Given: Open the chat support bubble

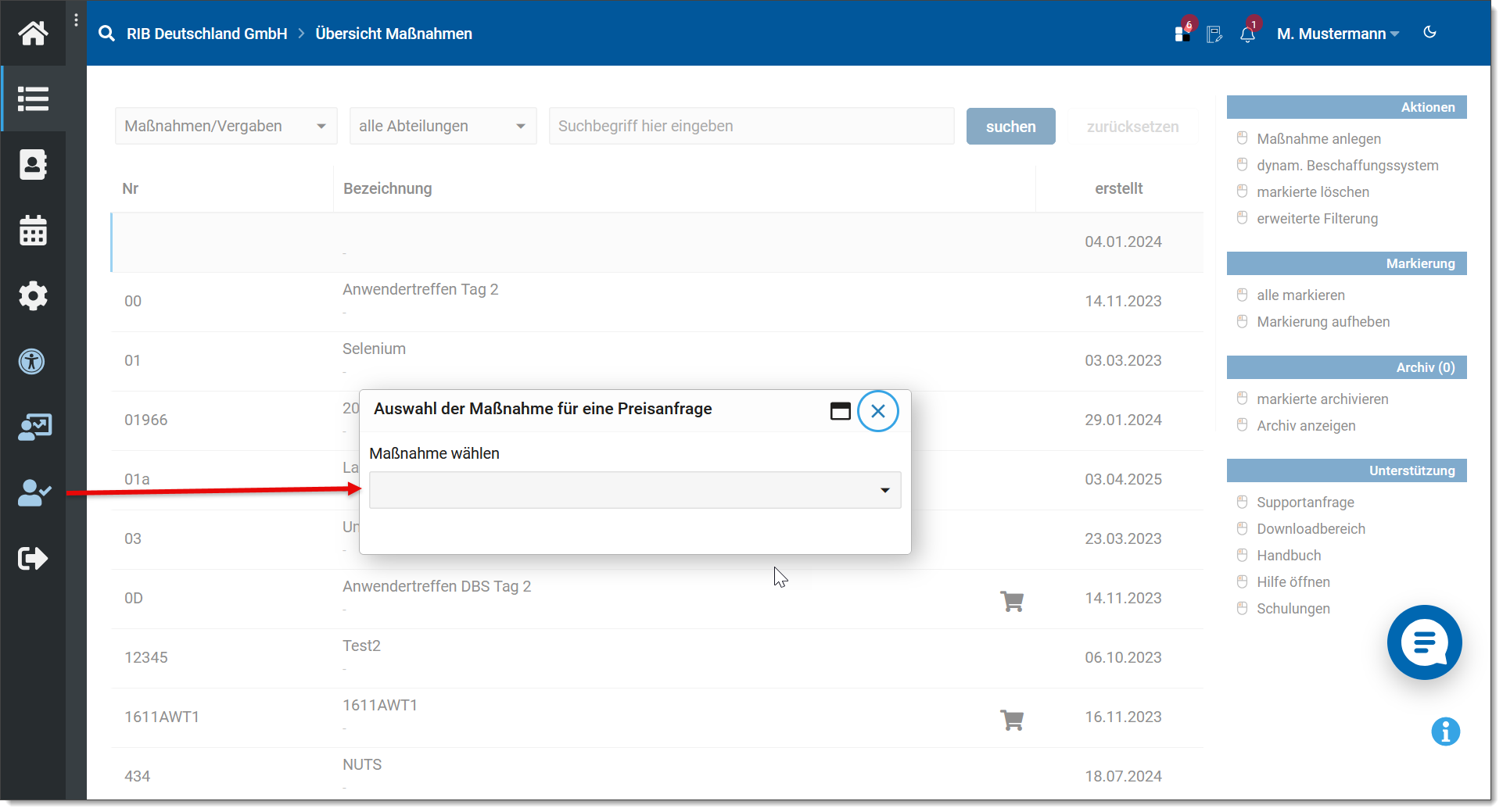Looking at the screenshot, I should pyautogui.click(x=1424, y=642).
